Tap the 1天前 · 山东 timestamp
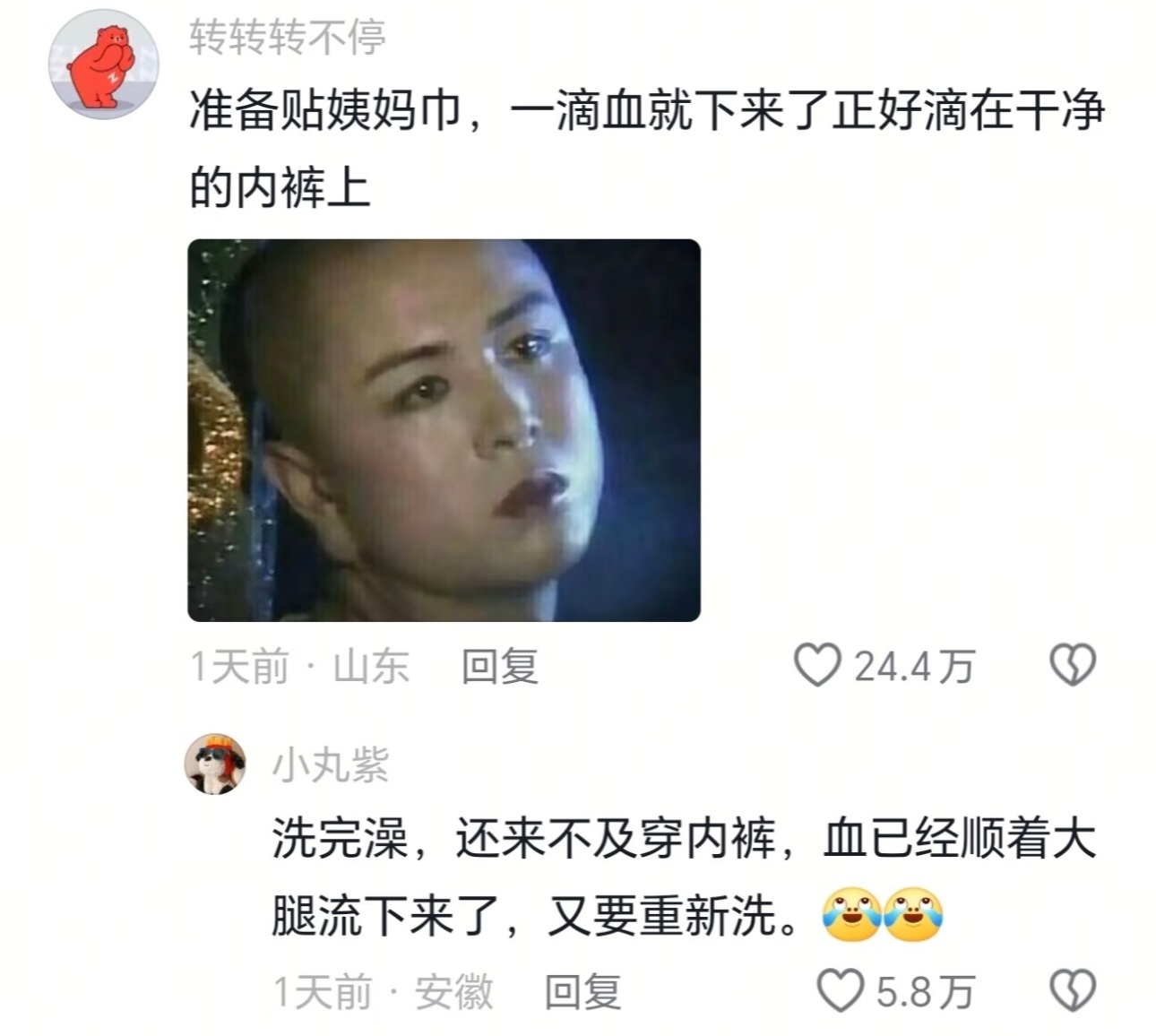The height and width of the screenshot is (1036, 1156). tap(300, 667)
